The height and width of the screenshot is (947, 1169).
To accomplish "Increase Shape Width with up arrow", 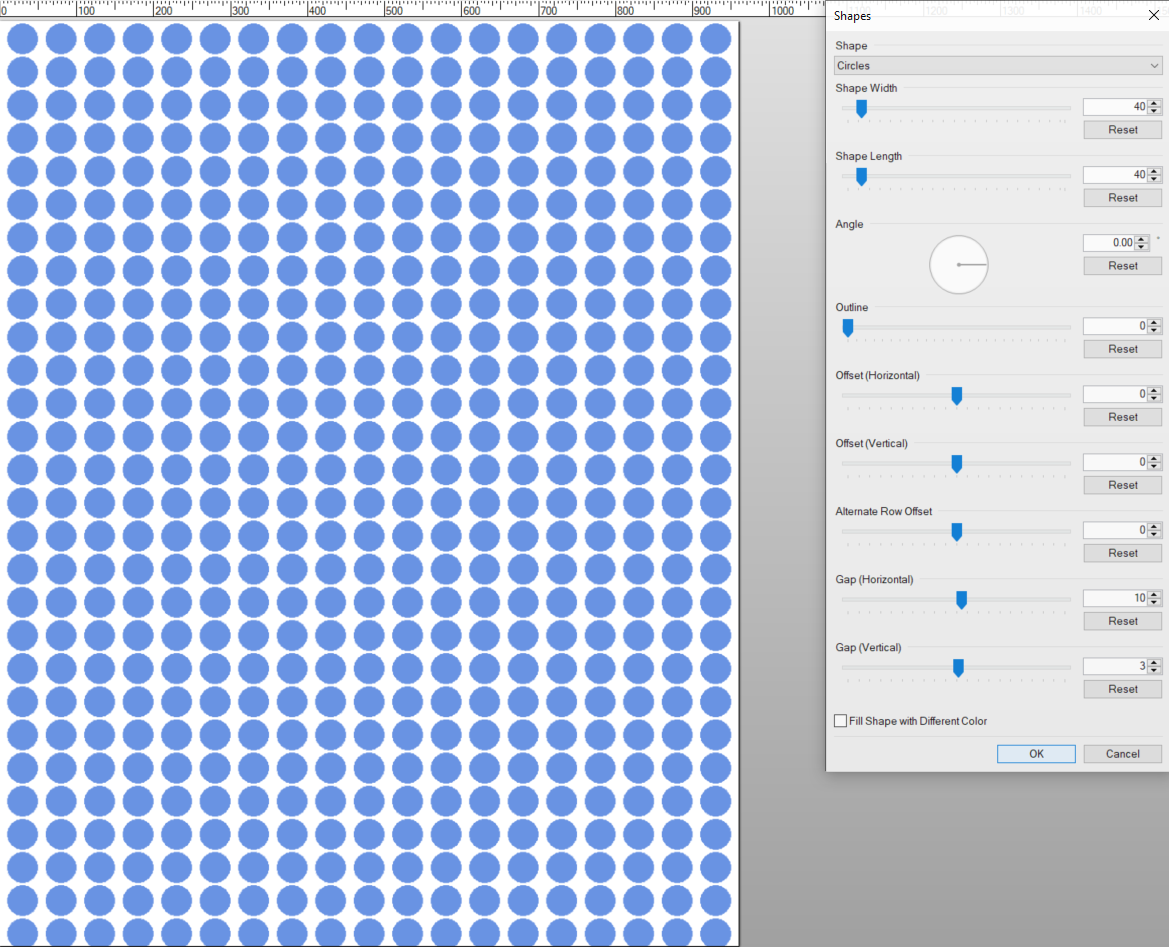I will pos(1155,103).
